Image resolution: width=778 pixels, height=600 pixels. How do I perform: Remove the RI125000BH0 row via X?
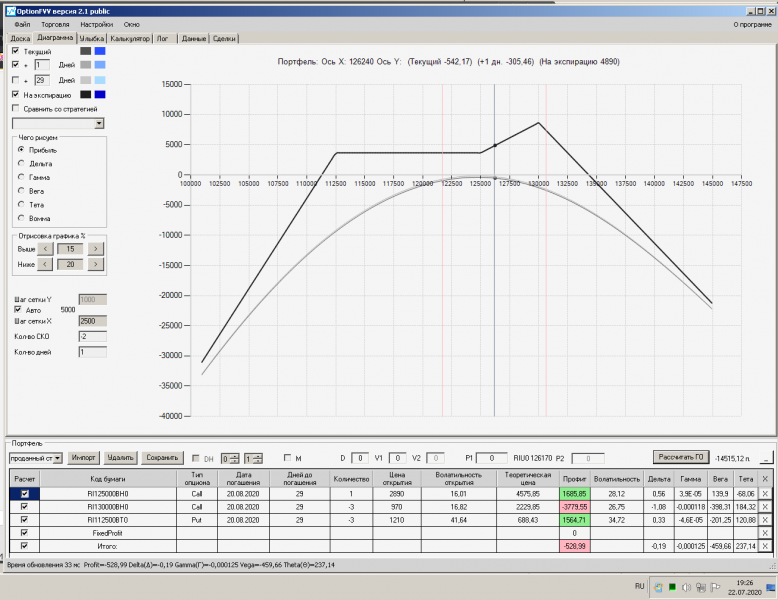(x=765, y=494)
